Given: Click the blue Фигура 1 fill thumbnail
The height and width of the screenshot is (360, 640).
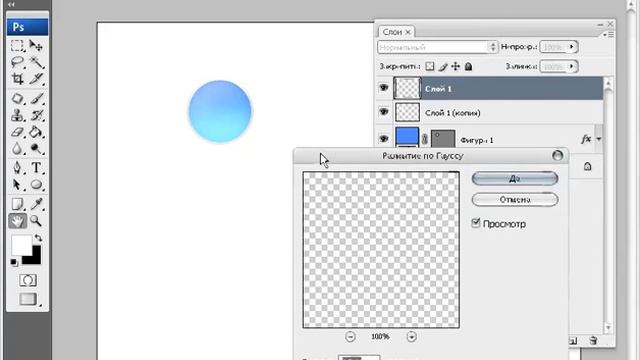Looking at the screenshot, I should click(x=407, y=137).
